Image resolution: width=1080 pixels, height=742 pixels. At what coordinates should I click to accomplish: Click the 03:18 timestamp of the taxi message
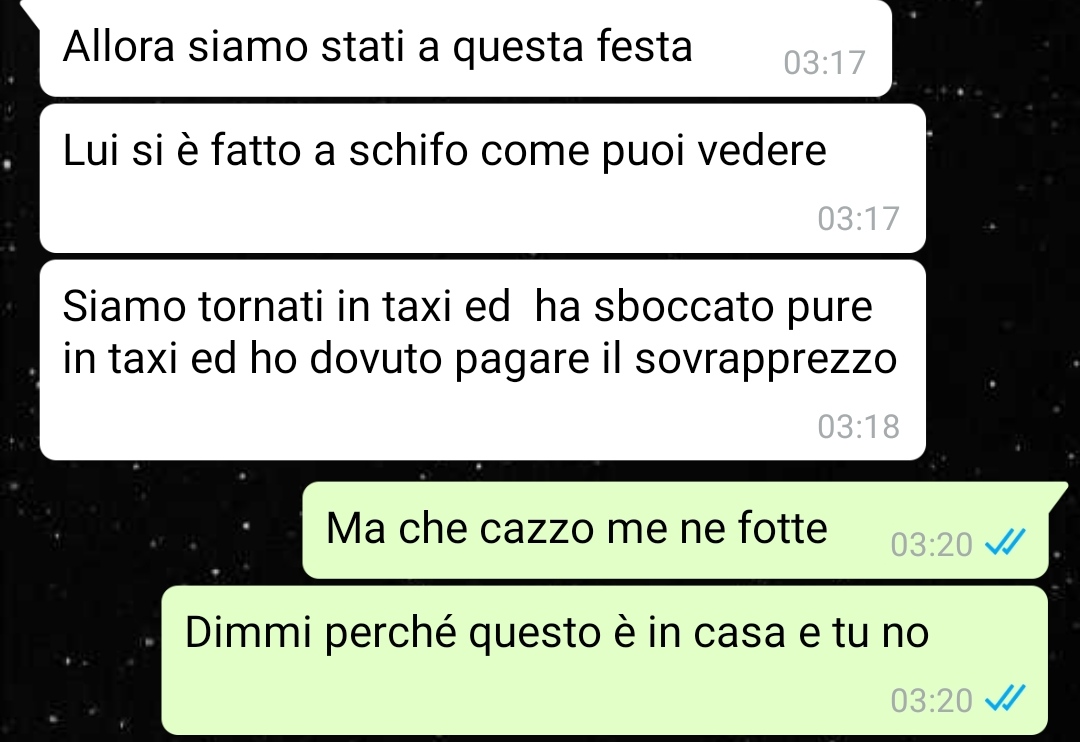coord(858,426)
